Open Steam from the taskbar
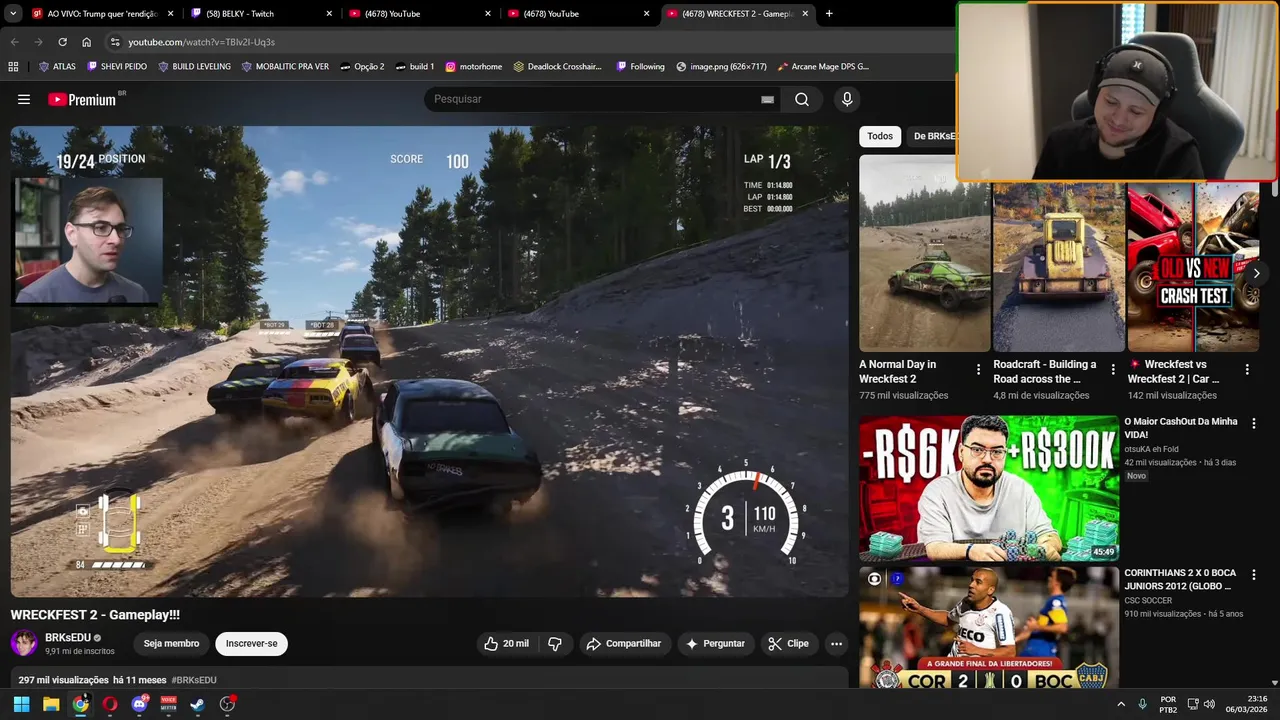 [198, 704]
